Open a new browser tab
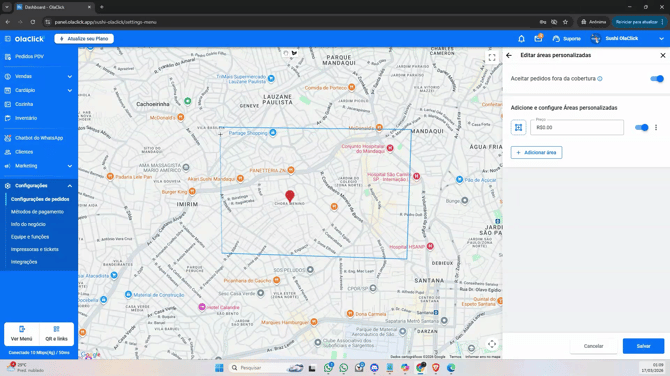 102,7
